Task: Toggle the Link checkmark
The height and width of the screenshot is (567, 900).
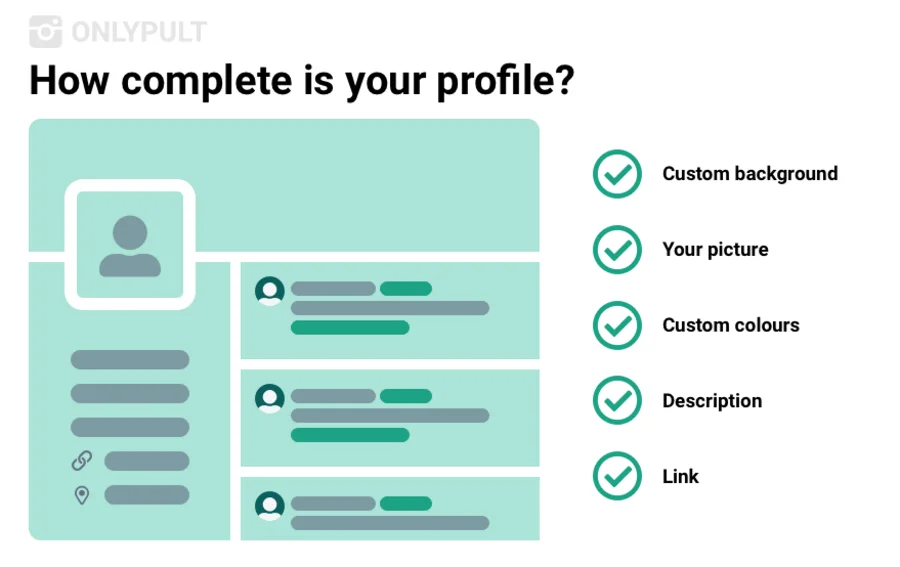Action: [617, 476]
